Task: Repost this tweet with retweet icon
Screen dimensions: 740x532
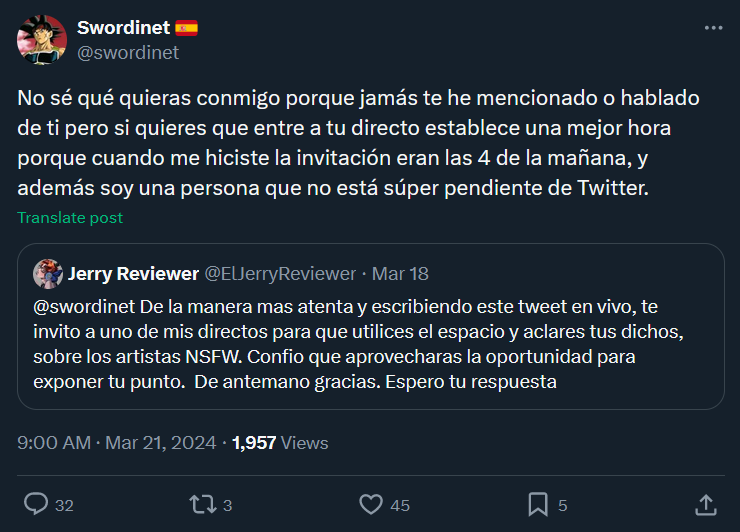Action: [x=203, y=504]
